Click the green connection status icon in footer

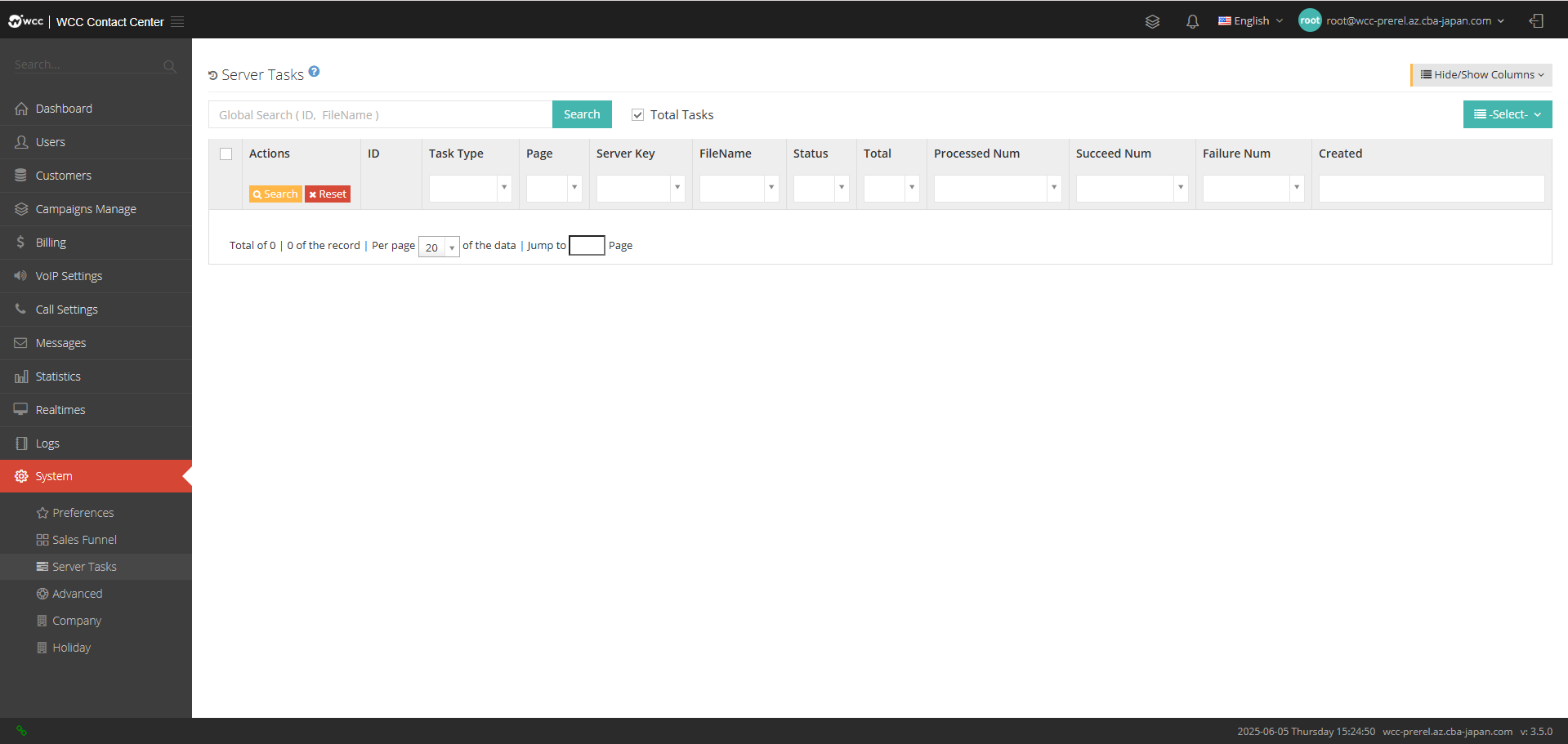pyautogui.click(x=22, y=731)
